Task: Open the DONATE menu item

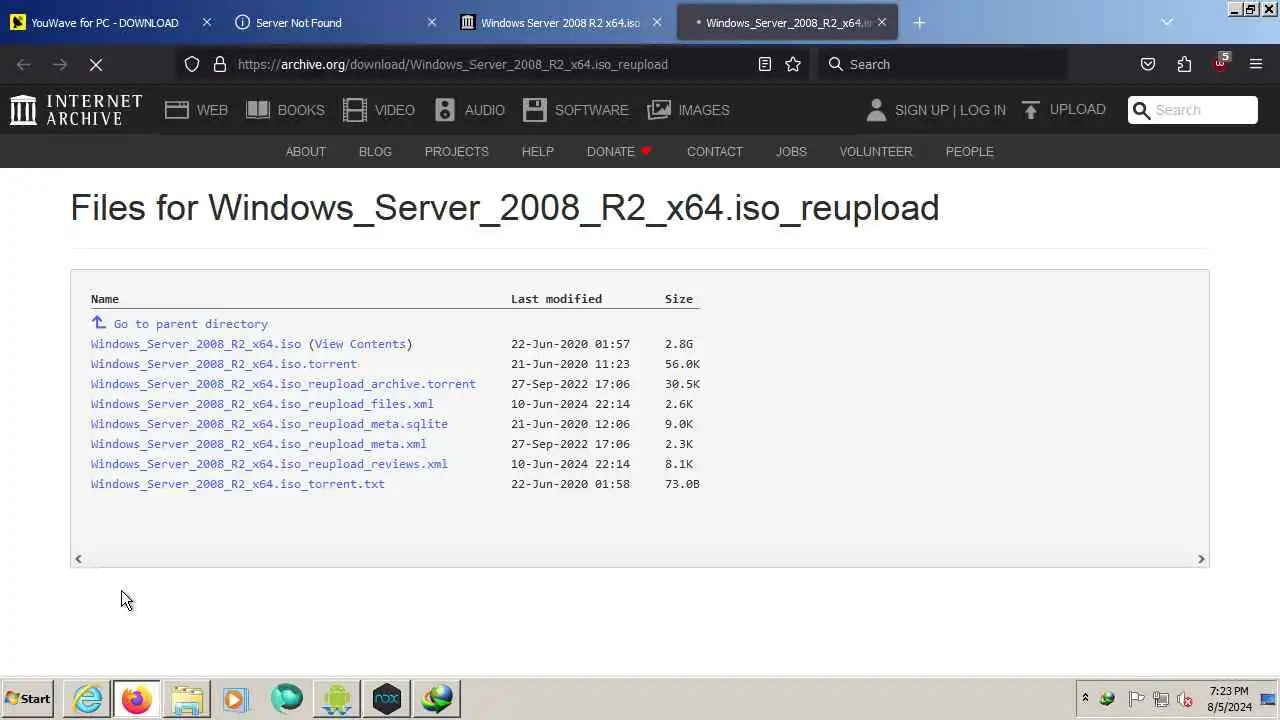Action: (619, 152)
